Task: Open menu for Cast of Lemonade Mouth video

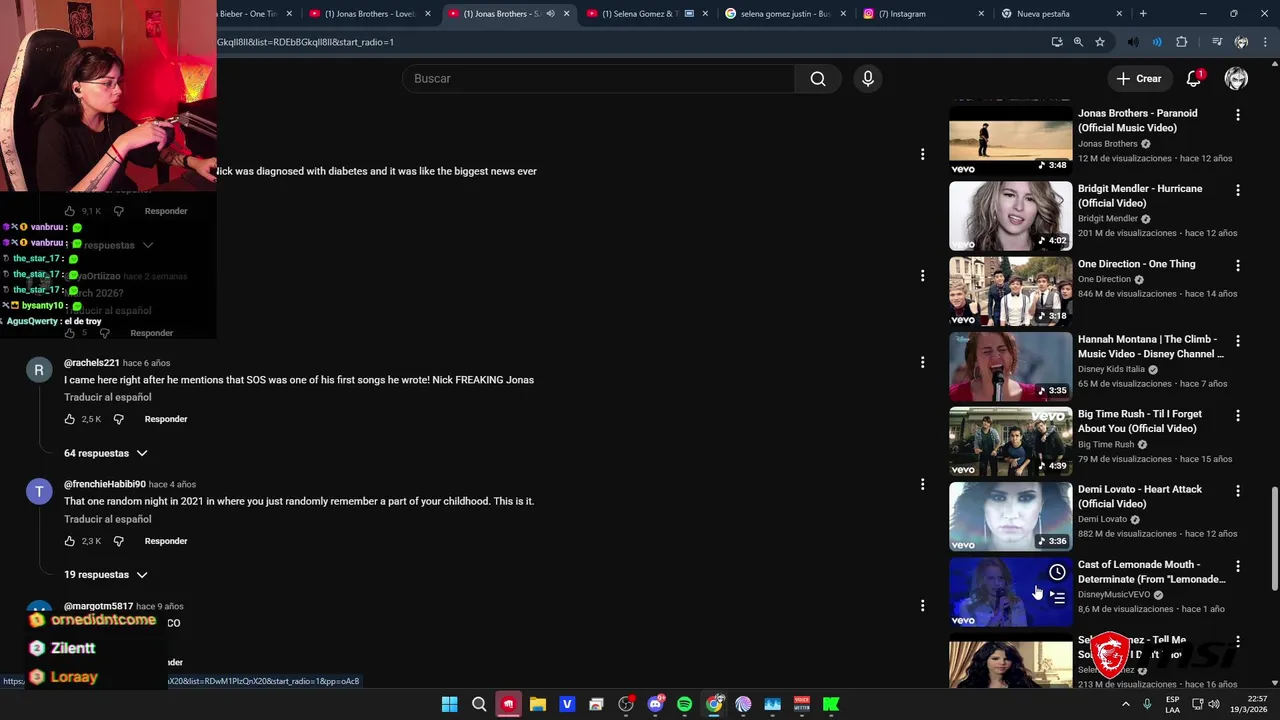Action: click(1238, 566)
